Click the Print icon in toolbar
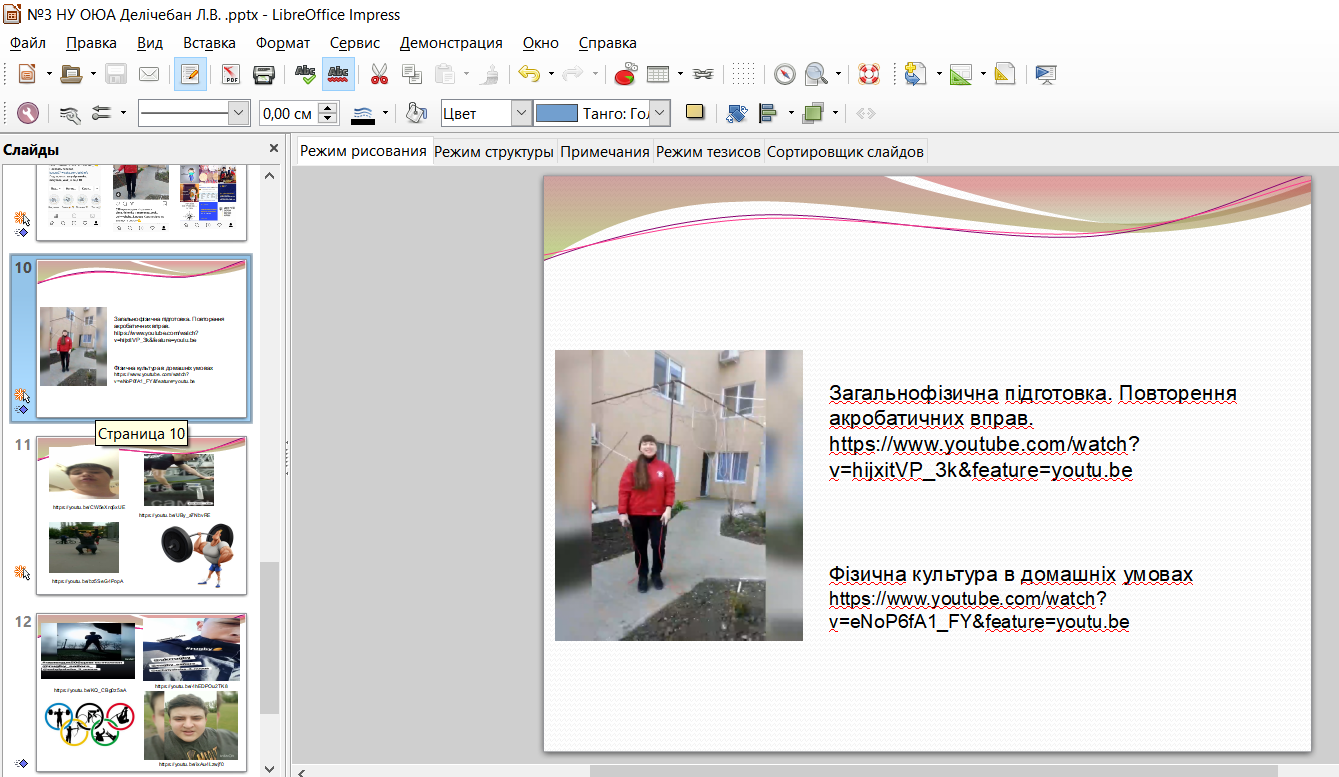Viewport: 1339px width, 777px height. (263, 74)
